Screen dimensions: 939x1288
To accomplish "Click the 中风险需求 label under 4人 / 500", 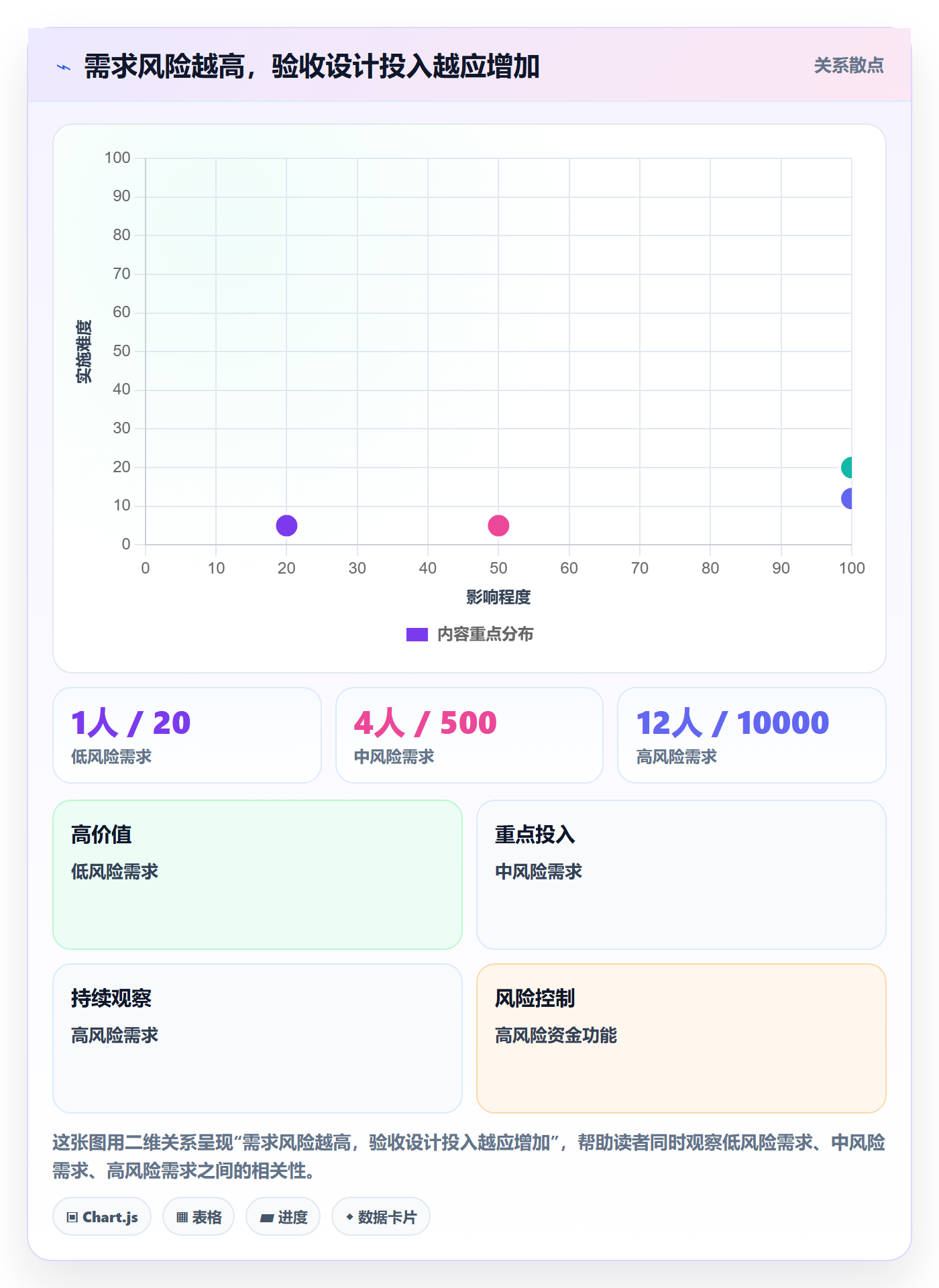I will 394,757.
